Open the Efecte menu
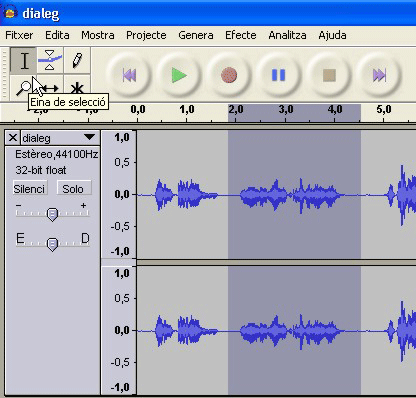 [x=241, y=35]
